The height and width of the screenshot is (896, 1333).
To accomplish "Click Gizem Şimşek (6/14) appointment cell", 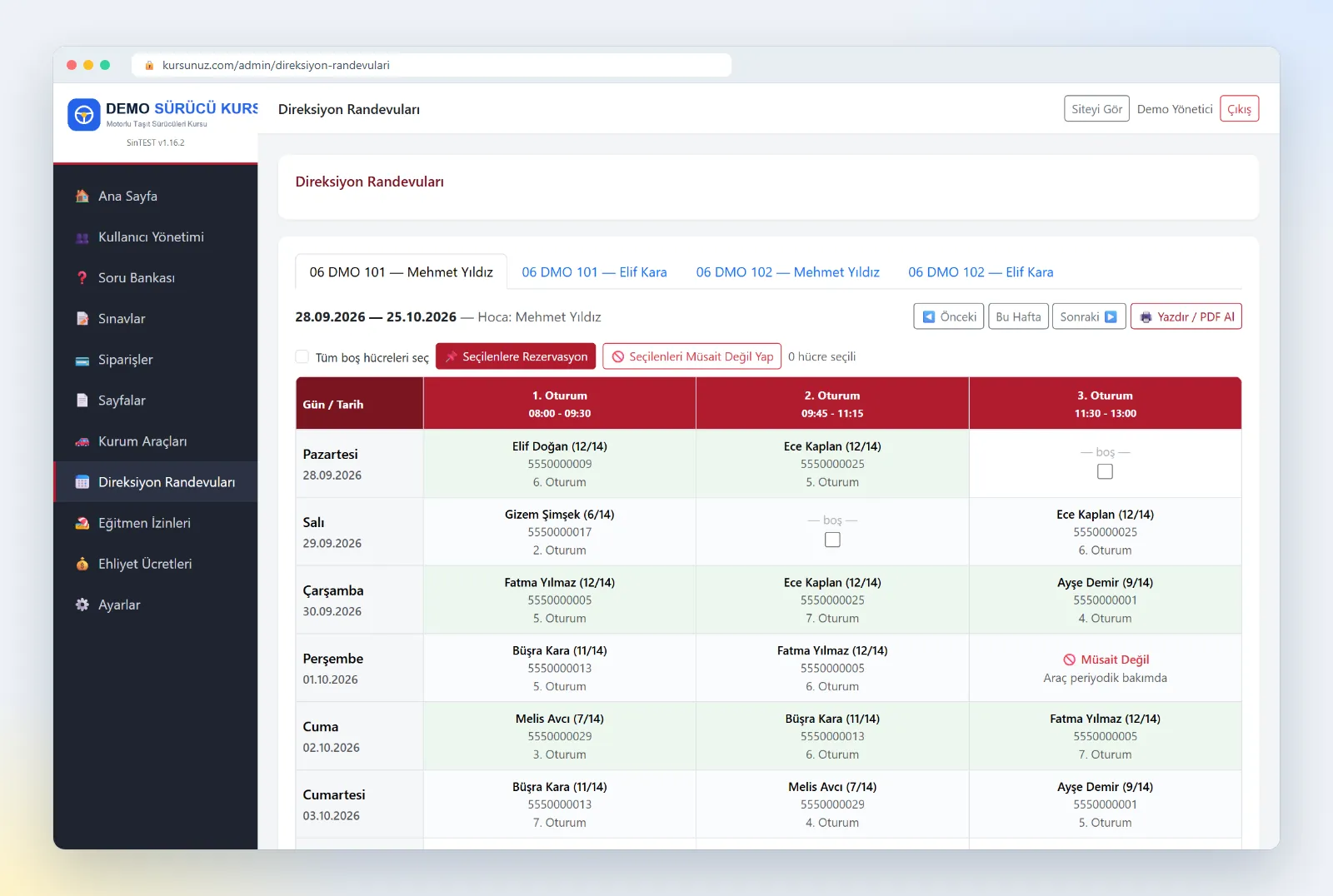I will pyautogui.click(x=560, y=532).
